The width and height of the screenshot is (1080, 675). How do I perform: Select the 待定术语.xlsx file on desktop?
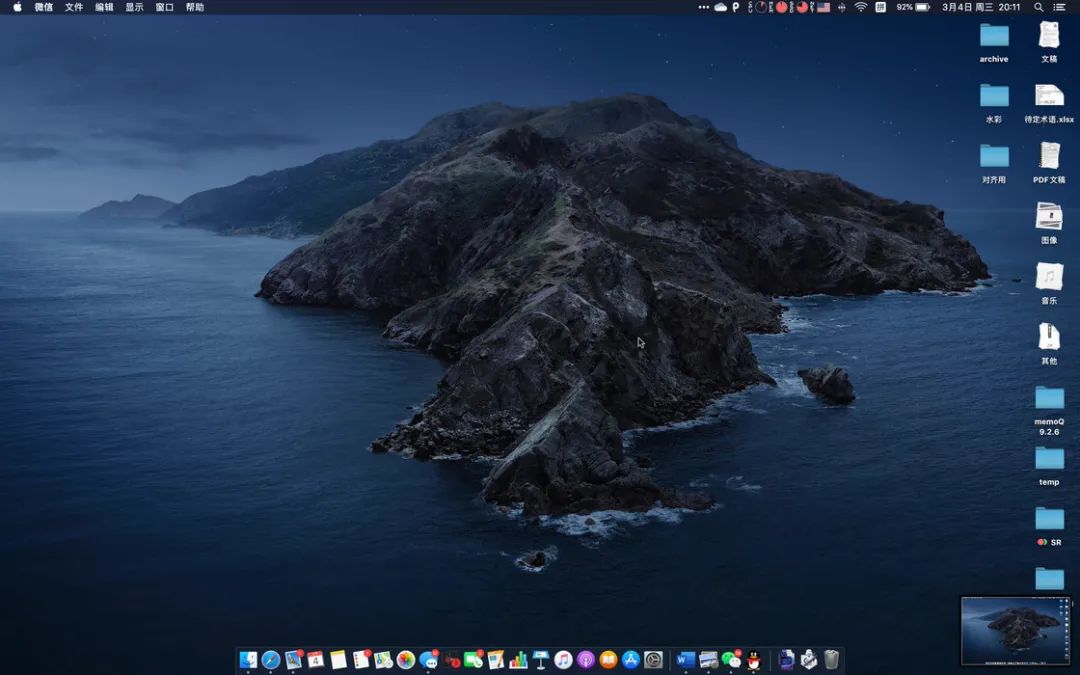point(1049,96)
